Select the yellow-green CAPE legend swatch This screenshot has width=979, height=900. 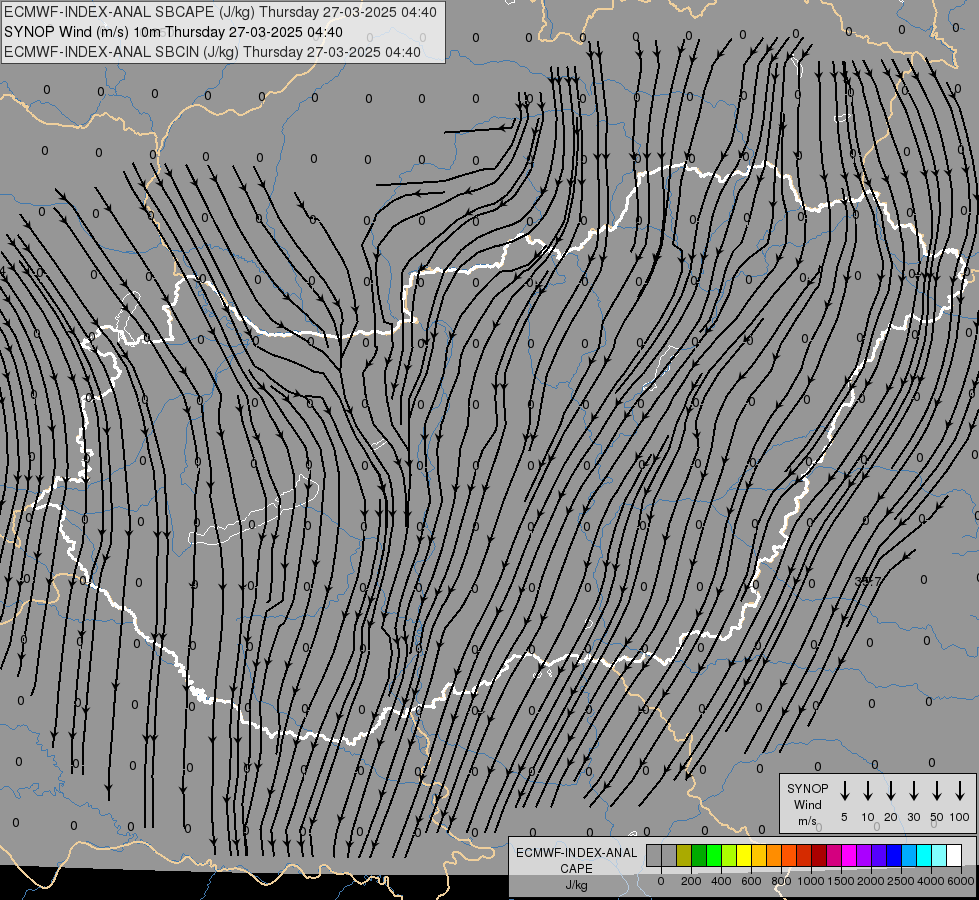click(729, 855)
